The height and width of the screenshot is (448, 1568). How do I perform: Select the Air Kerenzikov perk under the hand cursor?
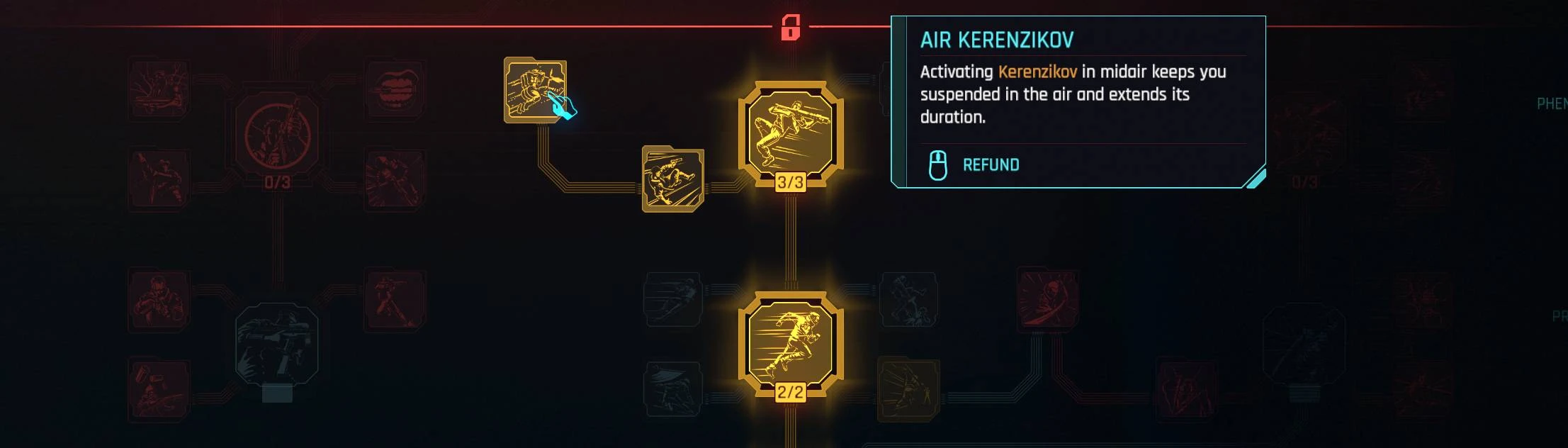pyautogui.click(x=535, y=90)
